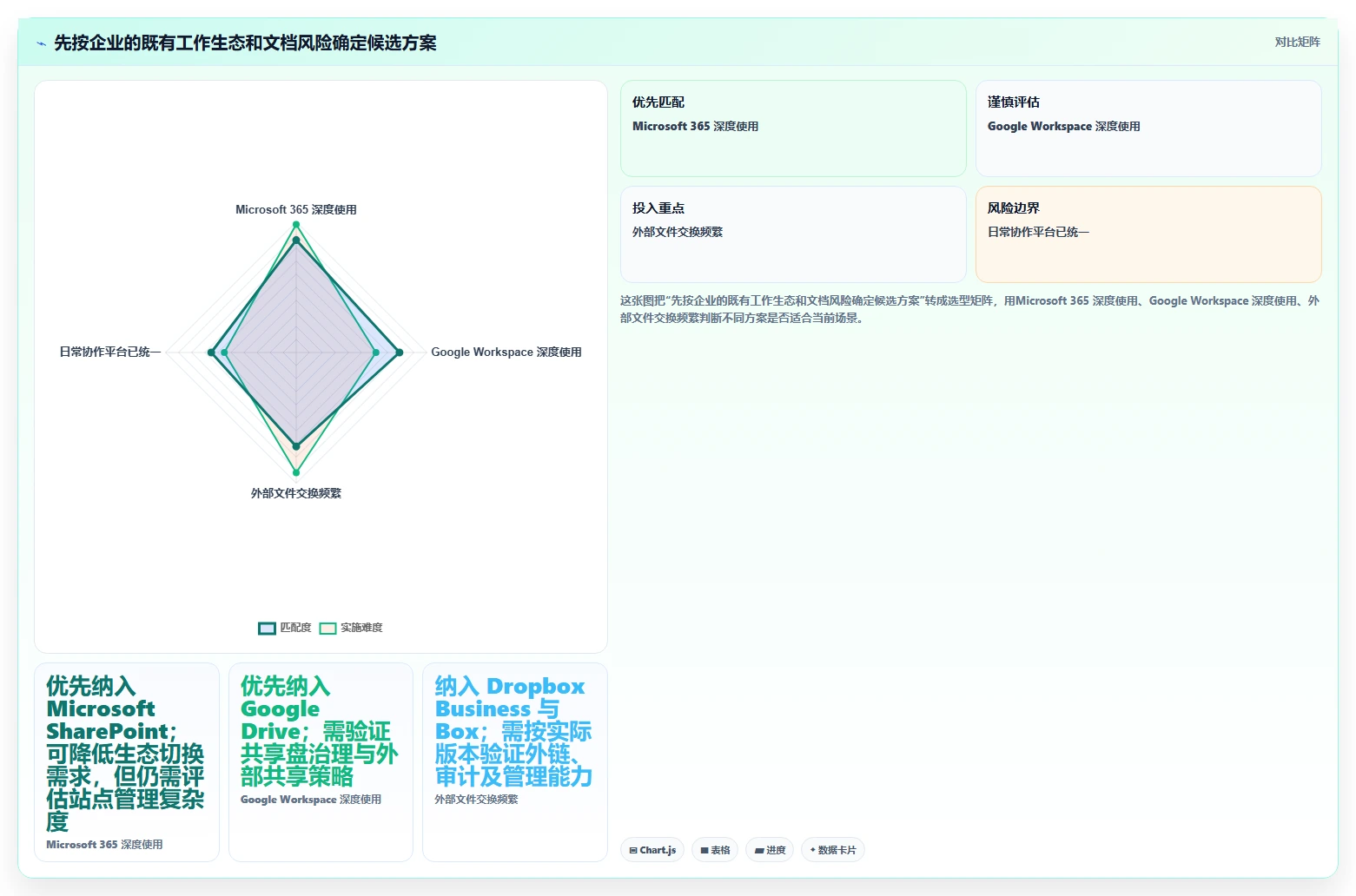The height and width of the screenshot is (896, 1356).
Task: Click radar axis label 日常协作平台已统一
Action: 110,352
